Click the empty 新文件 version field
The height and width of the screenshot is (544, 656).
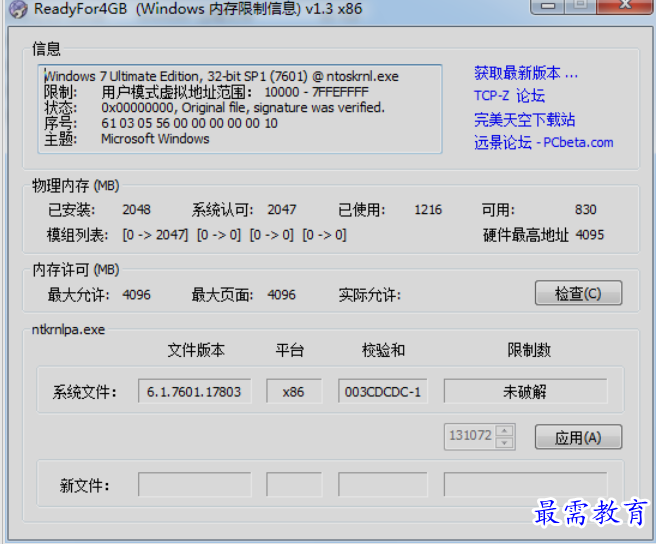[195, 485]
